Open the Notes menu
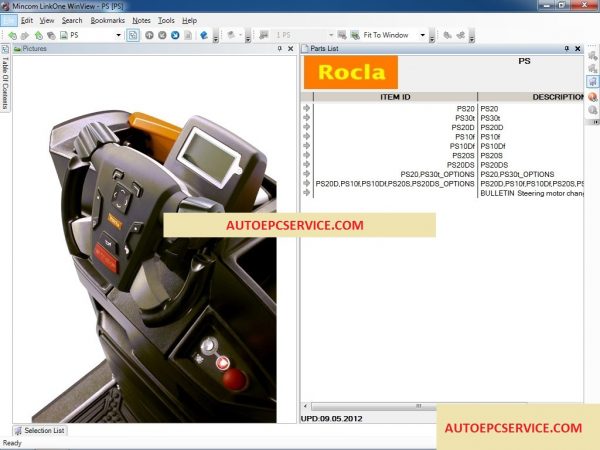Screen dimensions: 600x450 tap(141, 21)
